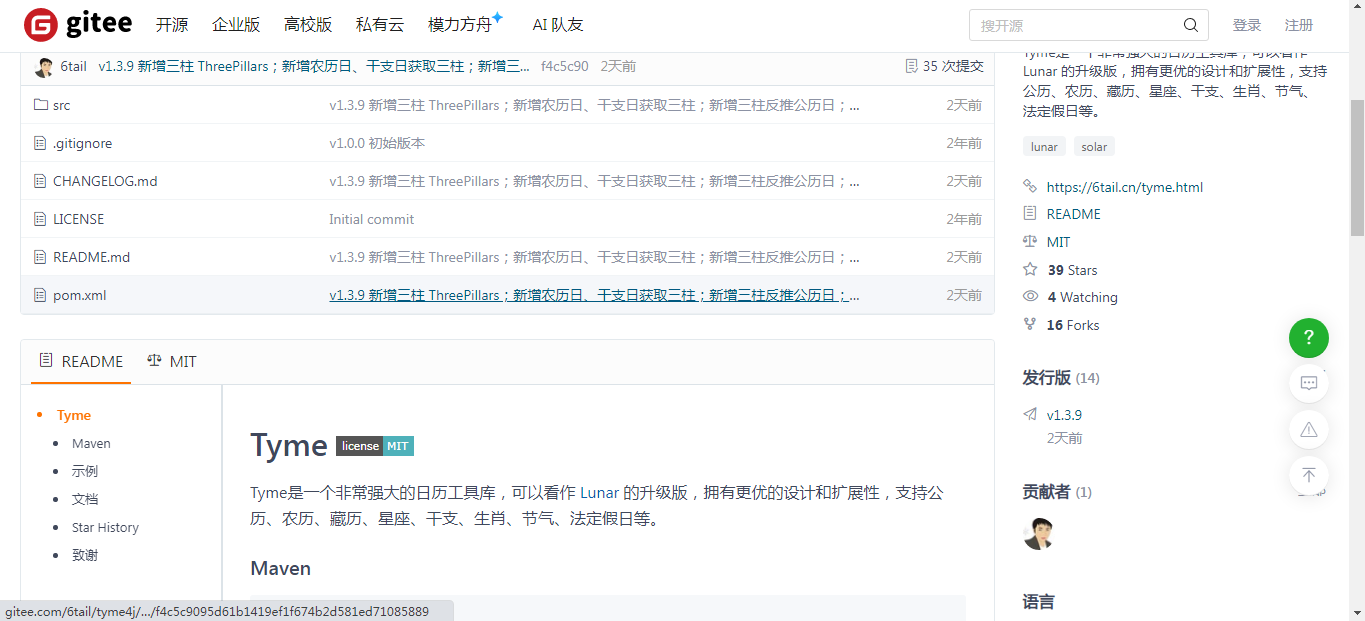Click the contributor avatar thumbnail

tap(1039, 534)
